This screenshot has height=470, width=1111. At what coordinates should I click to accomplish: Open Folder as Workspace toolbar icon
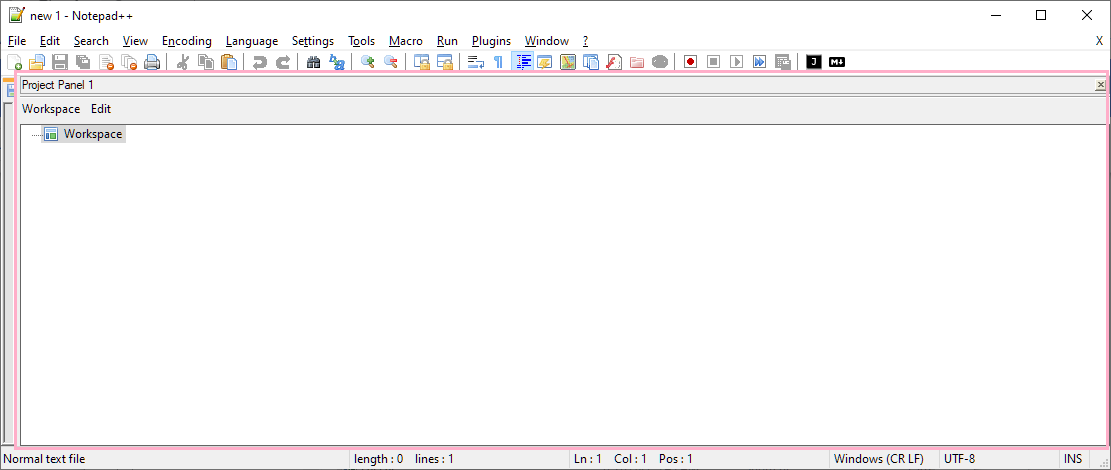pyautogui.click(x=637, y=62)
